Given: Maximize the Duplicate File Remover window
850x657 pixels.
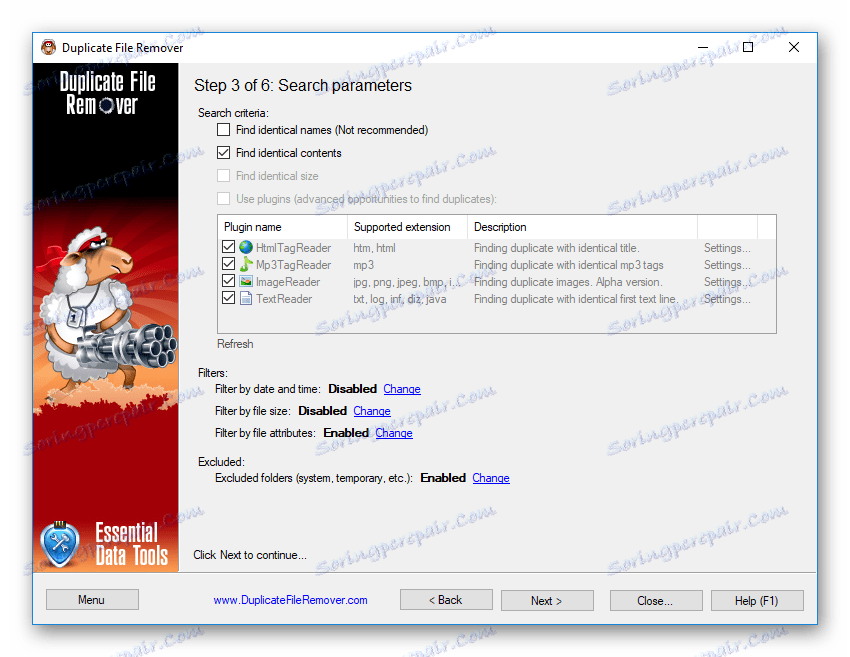Looking at the screenshot, I should tap(748, 48).
